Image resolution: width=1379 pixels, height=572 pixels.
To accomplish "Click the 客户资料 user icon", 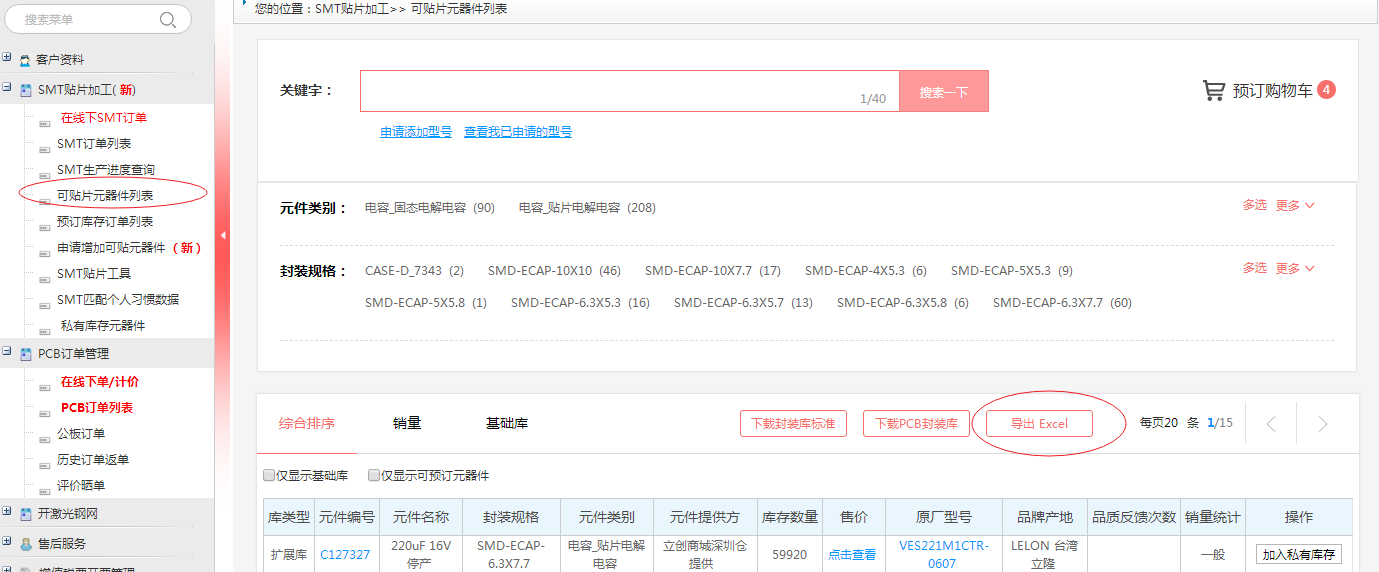I will (25, 60).
